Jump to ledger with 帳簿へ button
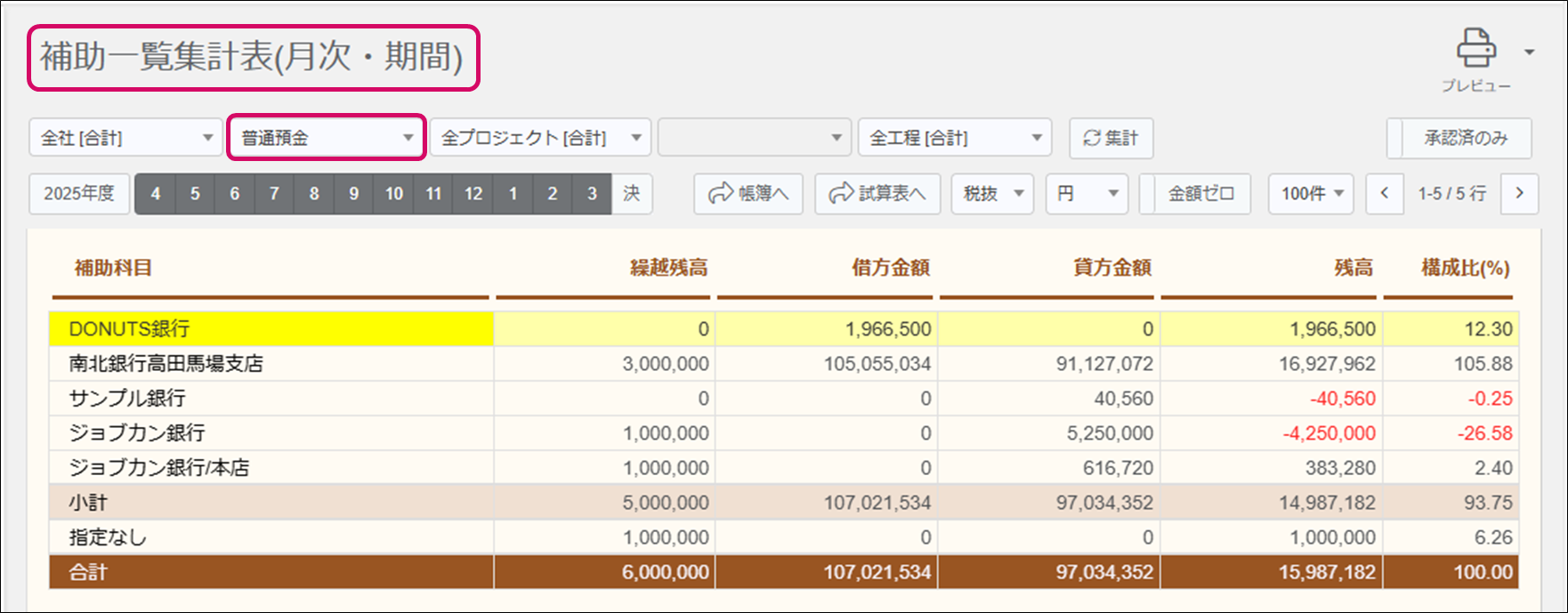The image size is (1568, 613). tap(748, 194)
